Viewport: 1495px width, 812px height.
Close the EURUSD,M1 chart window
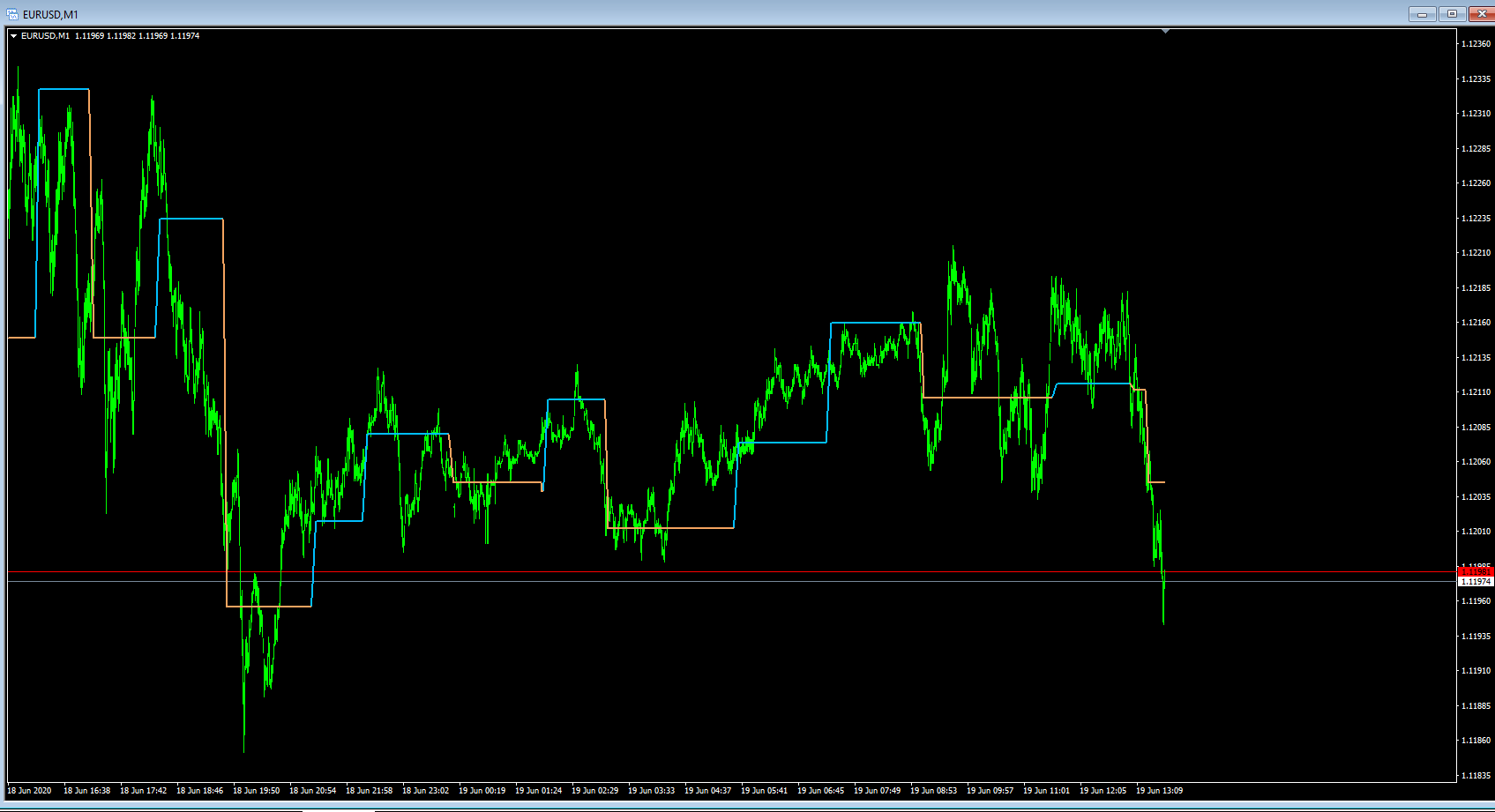(1480, 14)
